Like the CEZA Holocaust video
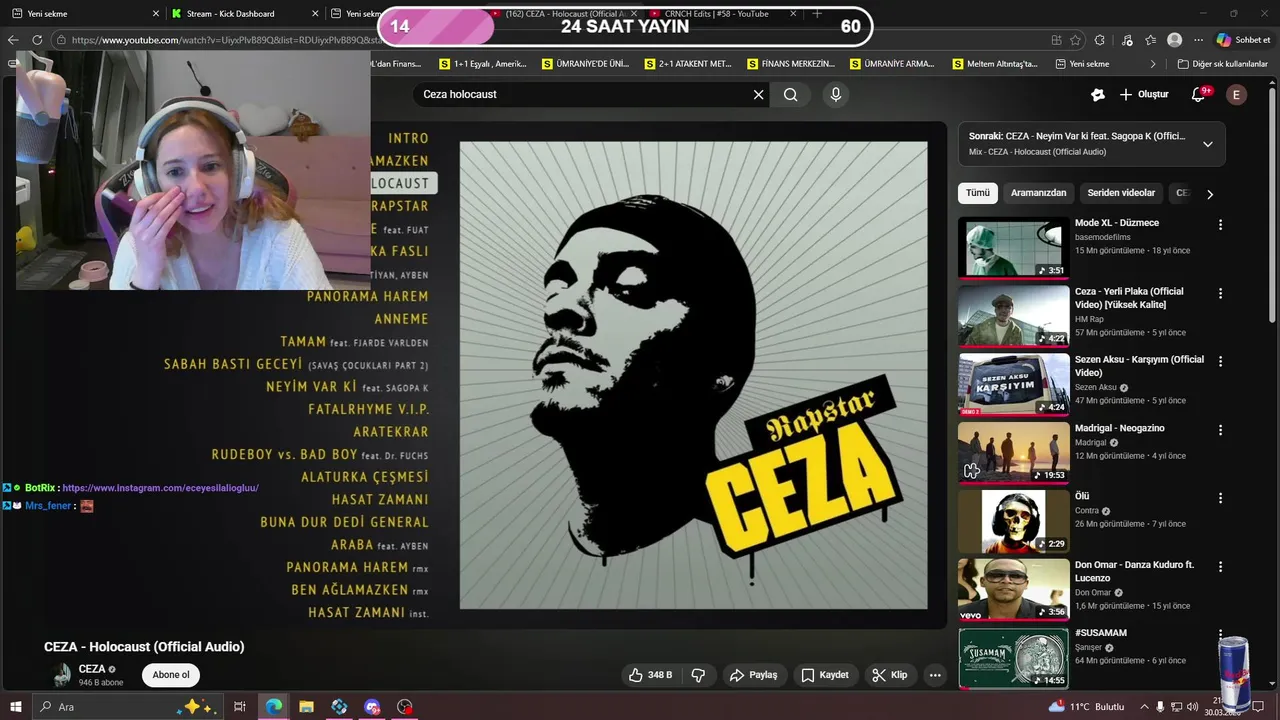The width and height of the screenshot is (1280, 720). [649, 675]
